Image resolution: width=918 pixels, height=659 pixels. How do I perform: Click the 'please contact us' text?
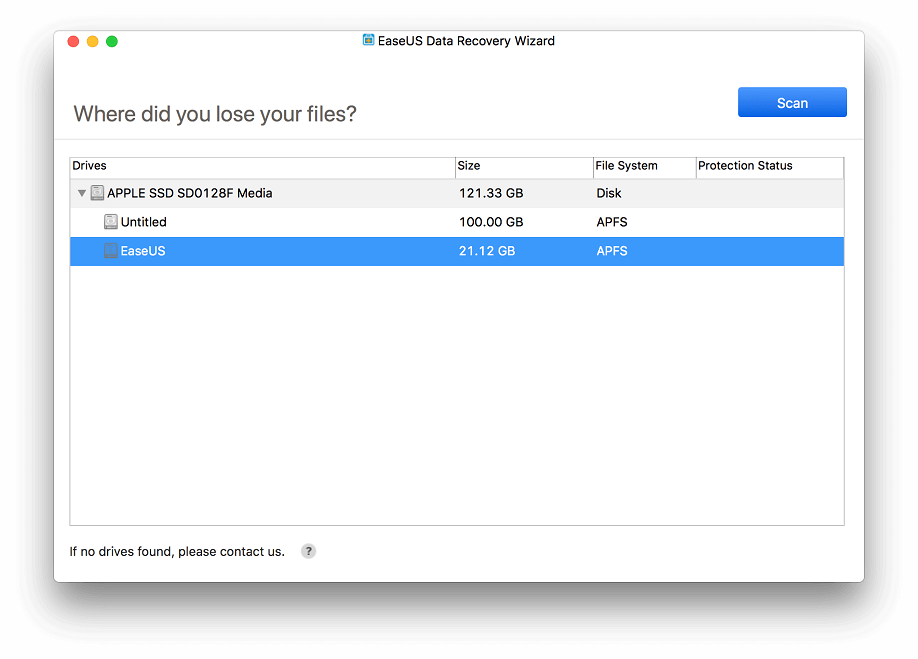231,552
